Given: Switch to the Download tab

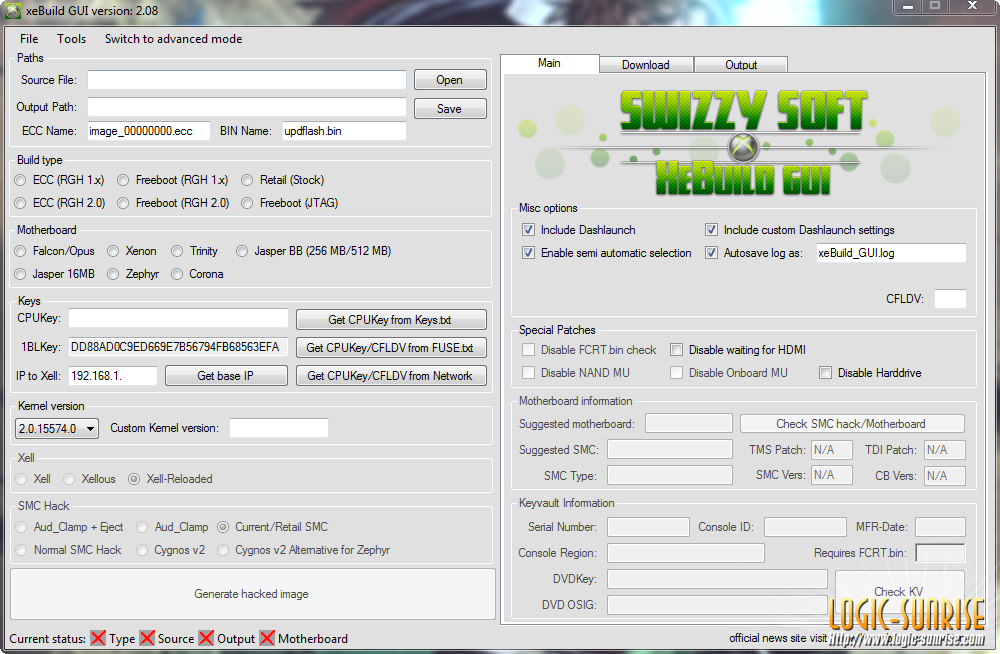Looking at the screenshot, I should point(645,64).
